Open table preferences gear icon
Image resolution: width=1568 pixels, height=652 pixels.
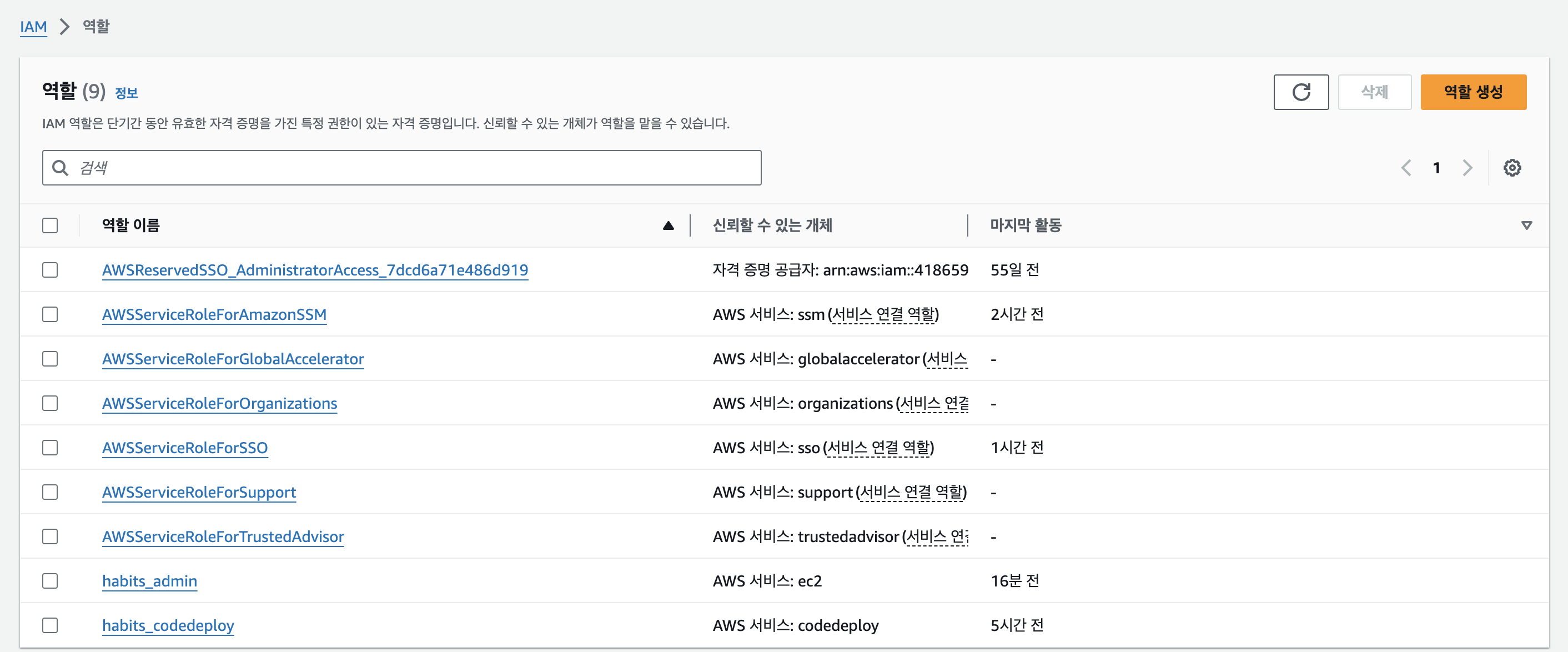click(1511, 167)
